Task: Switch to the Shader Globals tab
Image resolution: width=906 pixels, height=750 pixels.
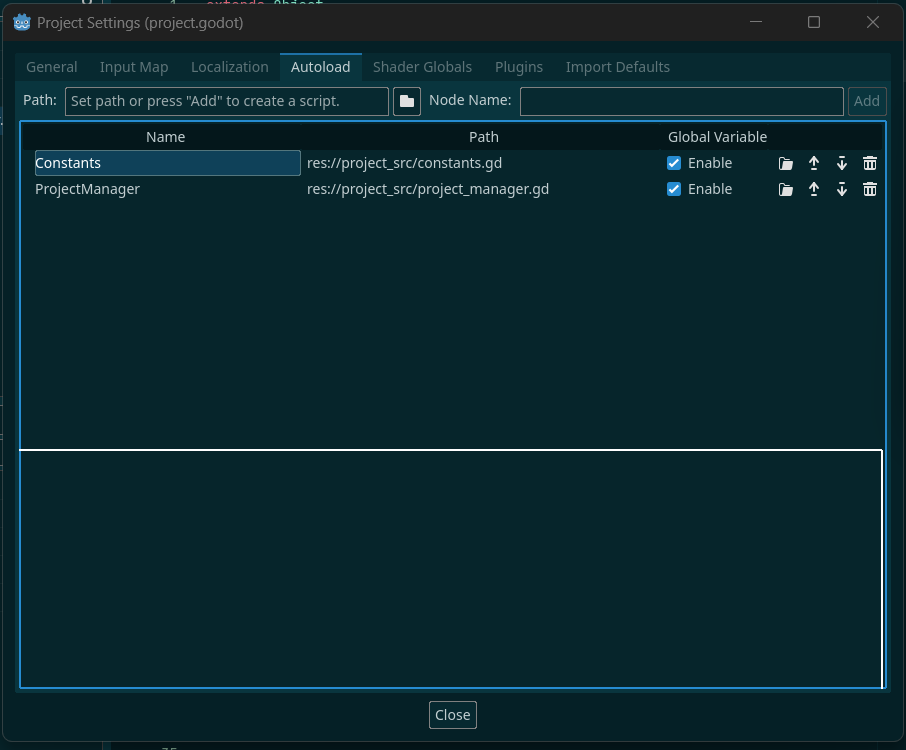Action: tap(422, 66)
